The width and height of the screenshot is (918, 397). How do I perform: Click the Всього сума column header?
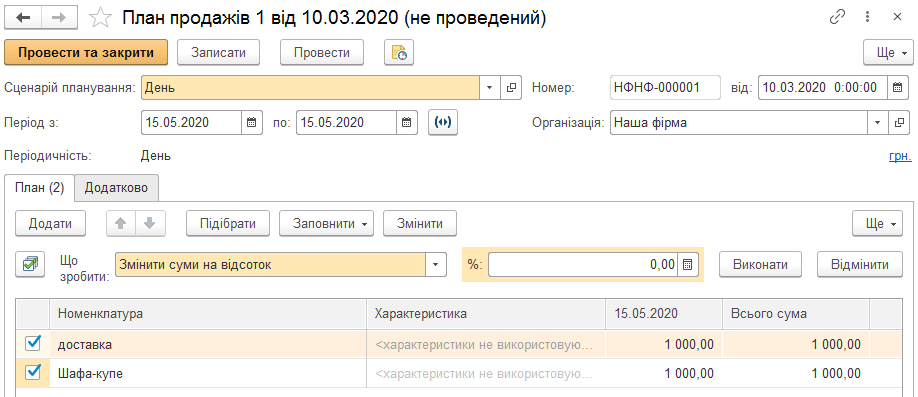796,313
